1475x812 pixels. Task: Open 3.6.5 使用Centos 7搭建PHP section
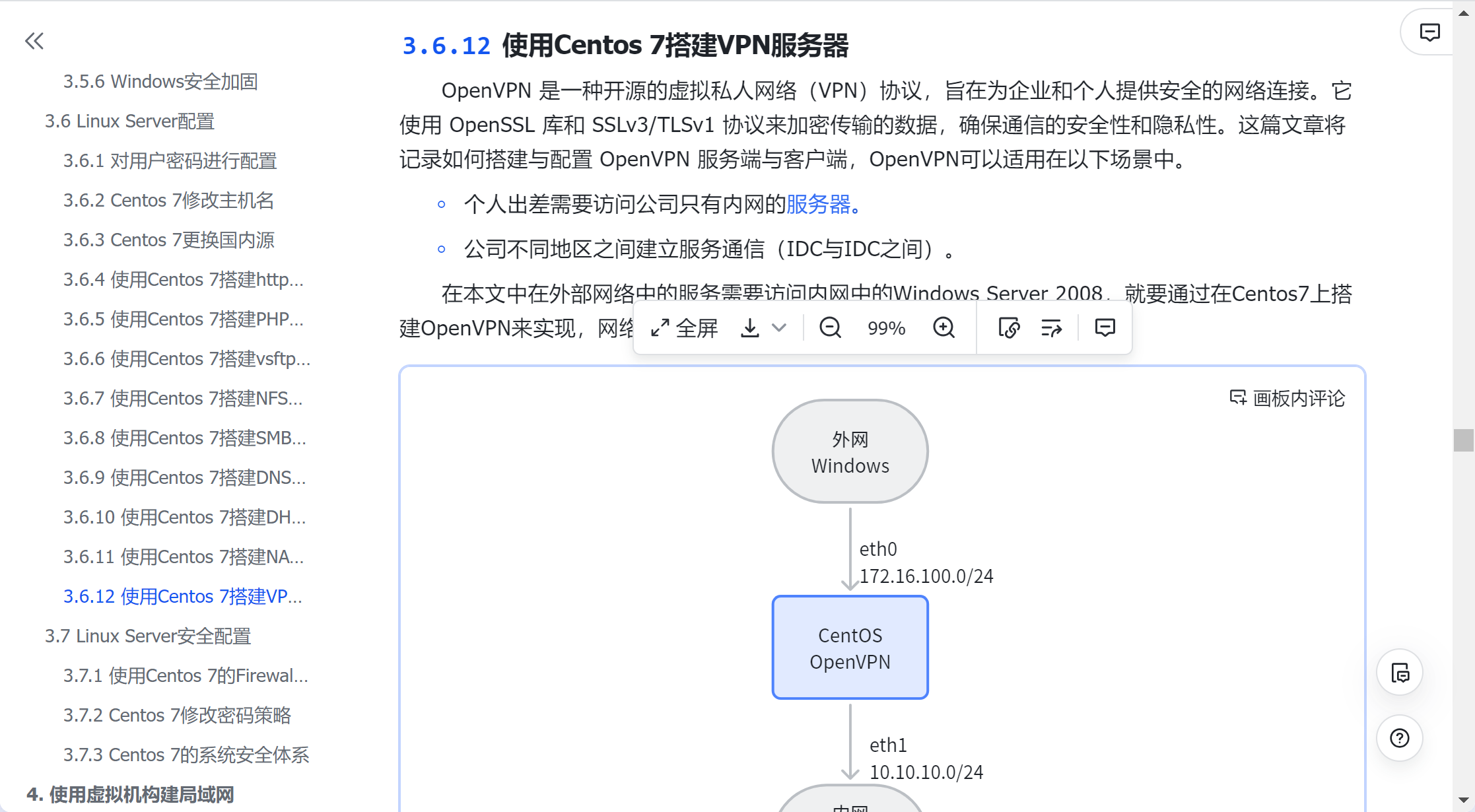pos(184,319)
